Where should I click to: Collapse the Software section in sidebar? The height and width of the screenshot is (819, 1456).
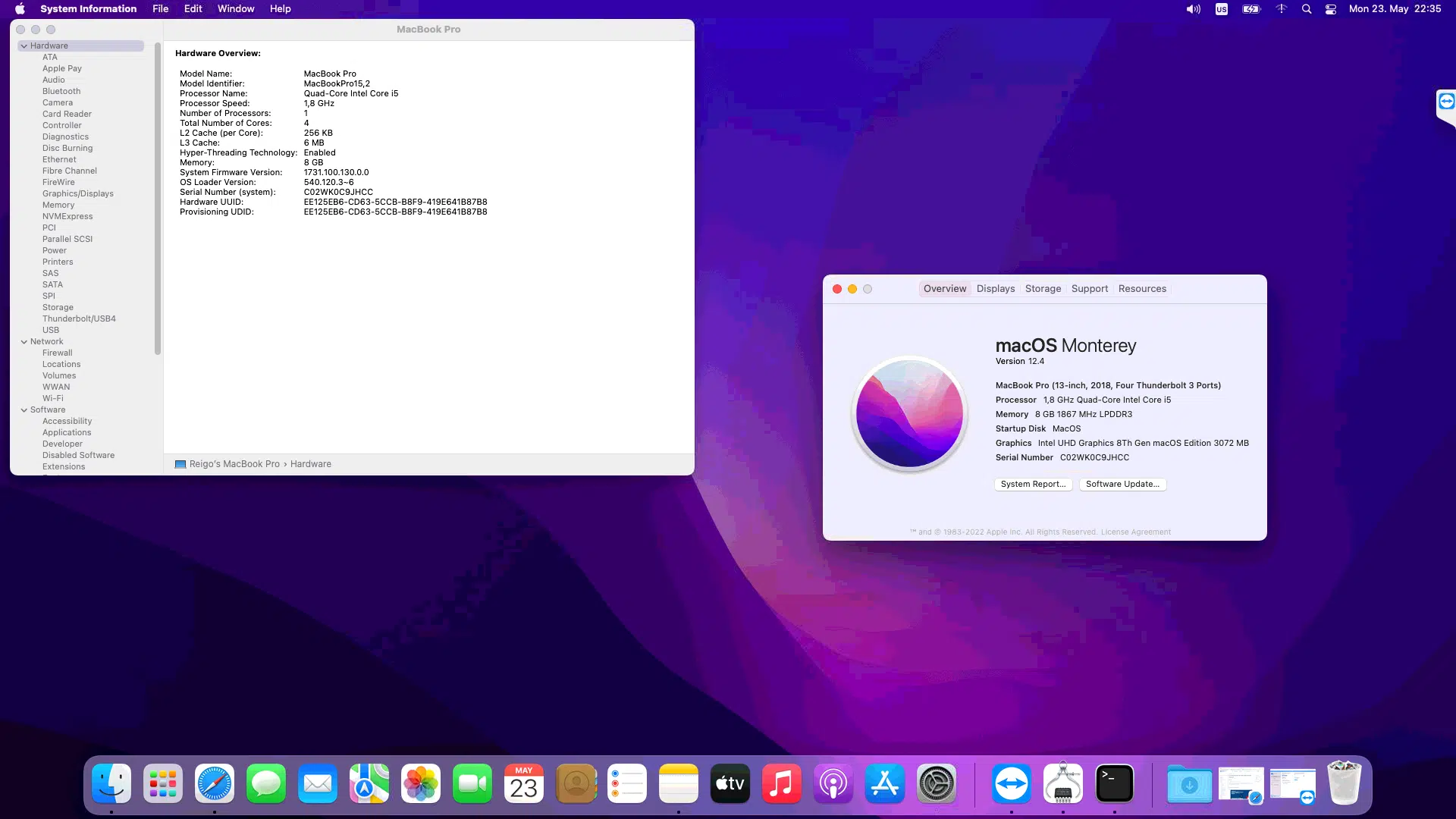24,410
